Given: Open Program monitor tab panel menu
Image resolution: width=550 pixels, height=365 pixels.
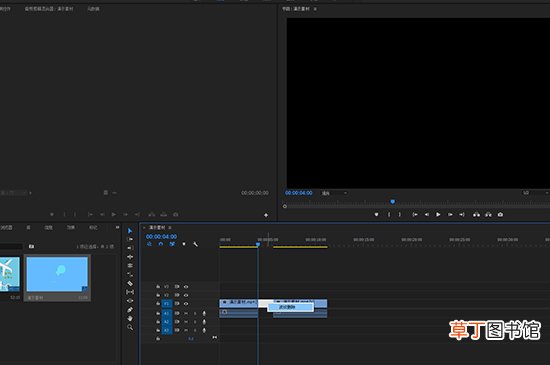Looking at the screenshot, I should [315, 9].
